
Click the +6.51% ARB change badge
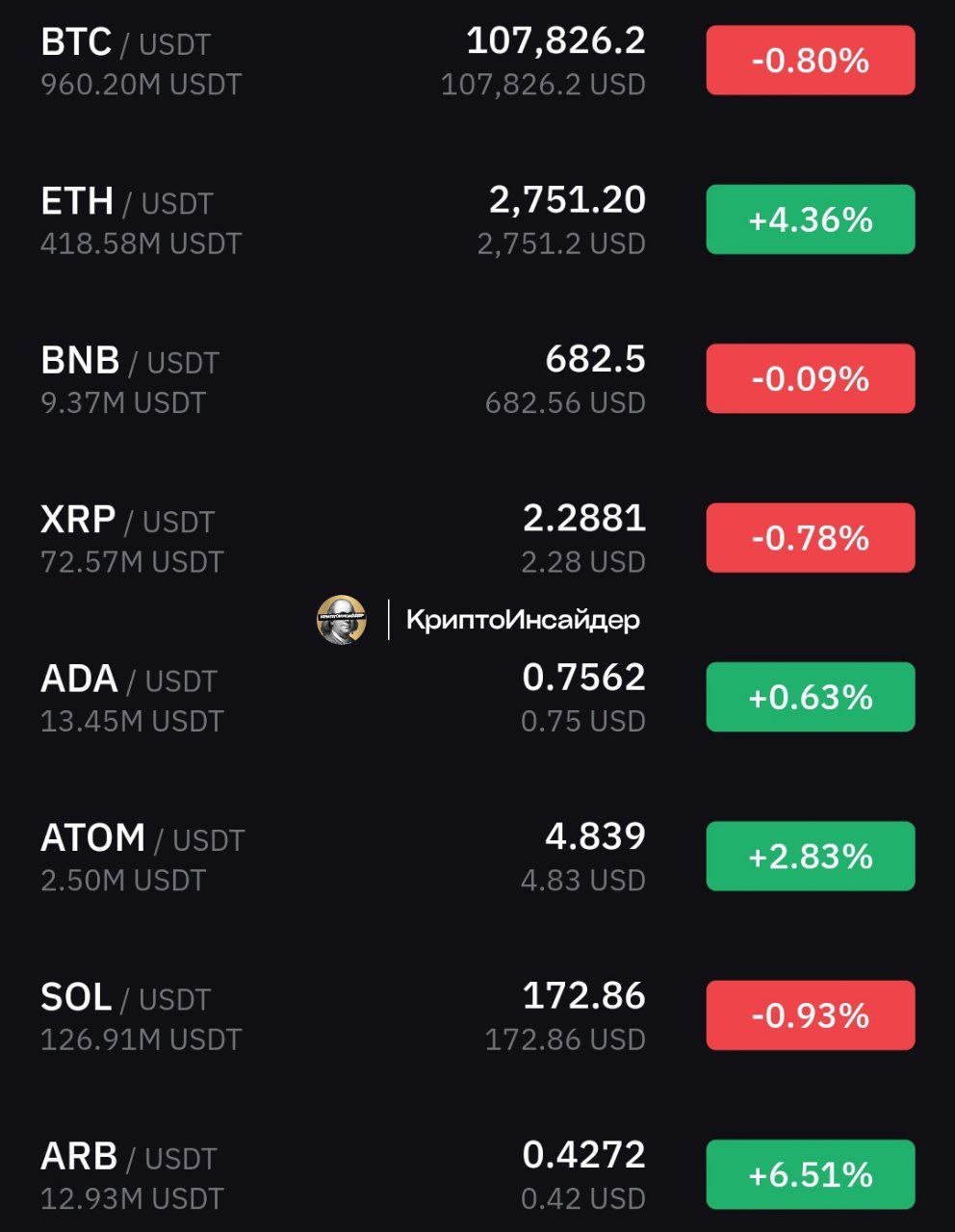coord(811,1174)
